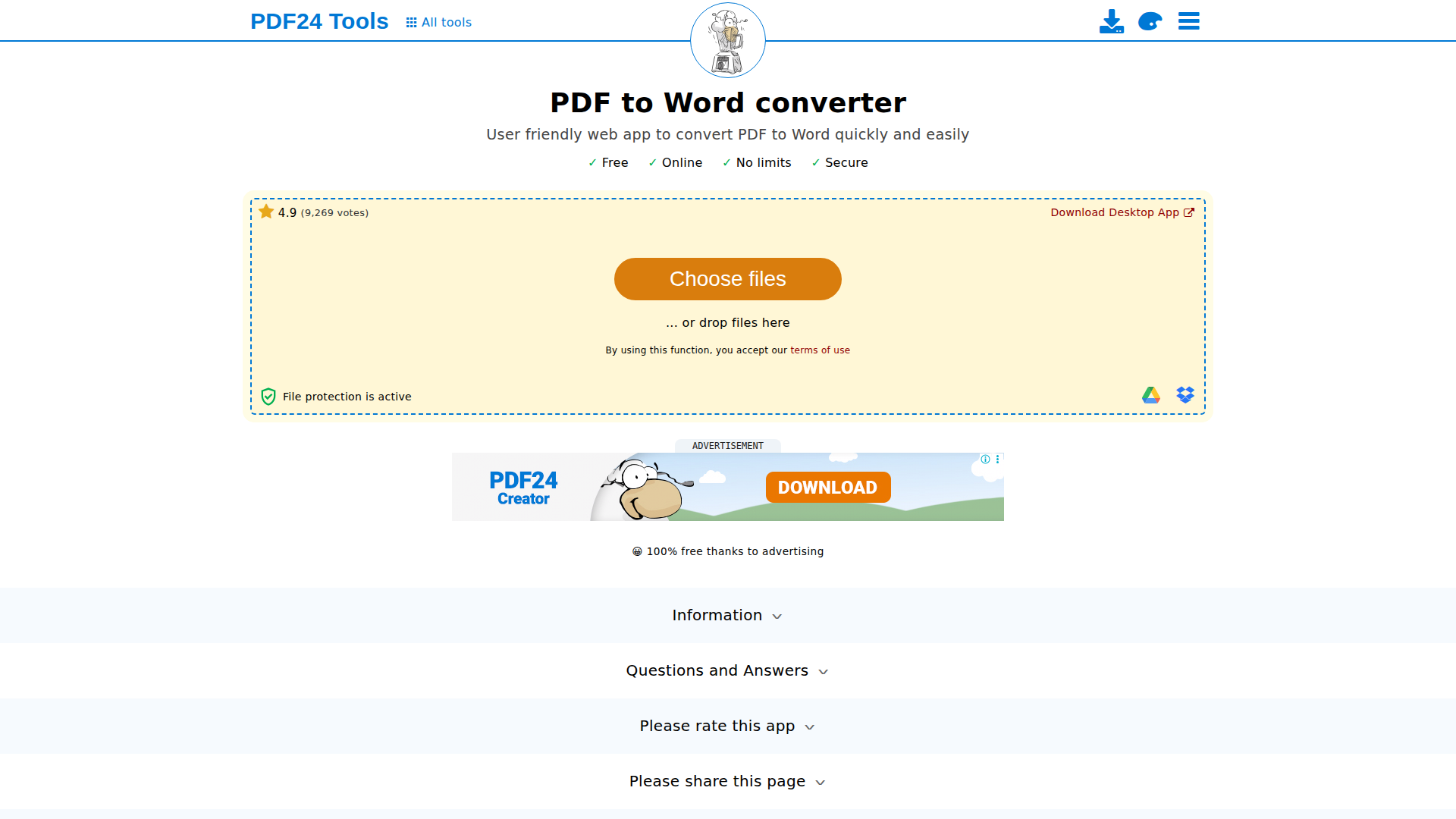
Task: Open the terms of use link
Action: click(x=820, y=350)
